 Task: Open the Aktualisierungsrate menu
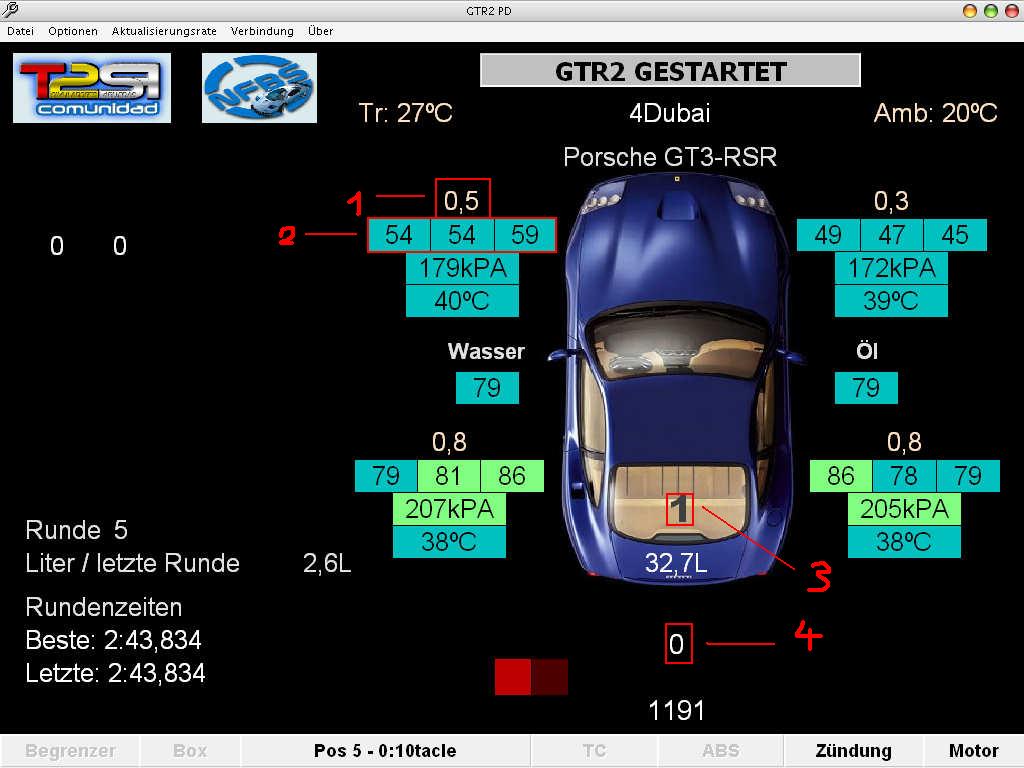(x=164, y=31)
